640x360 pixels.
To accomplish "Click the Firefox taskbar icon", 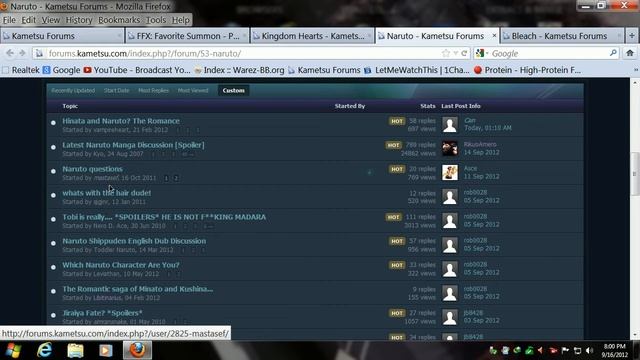I will (x=138, y=350).
